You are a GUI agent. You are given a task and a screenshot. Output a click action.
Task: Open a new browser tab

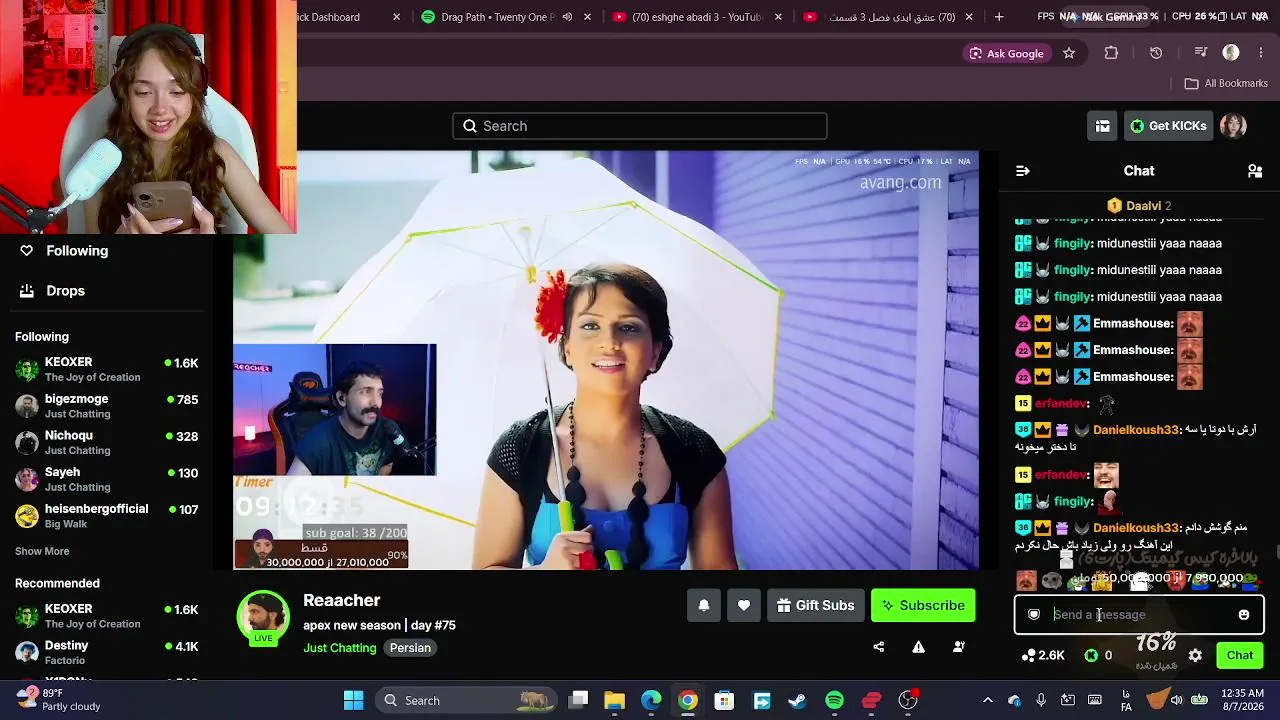coord(999,17)
